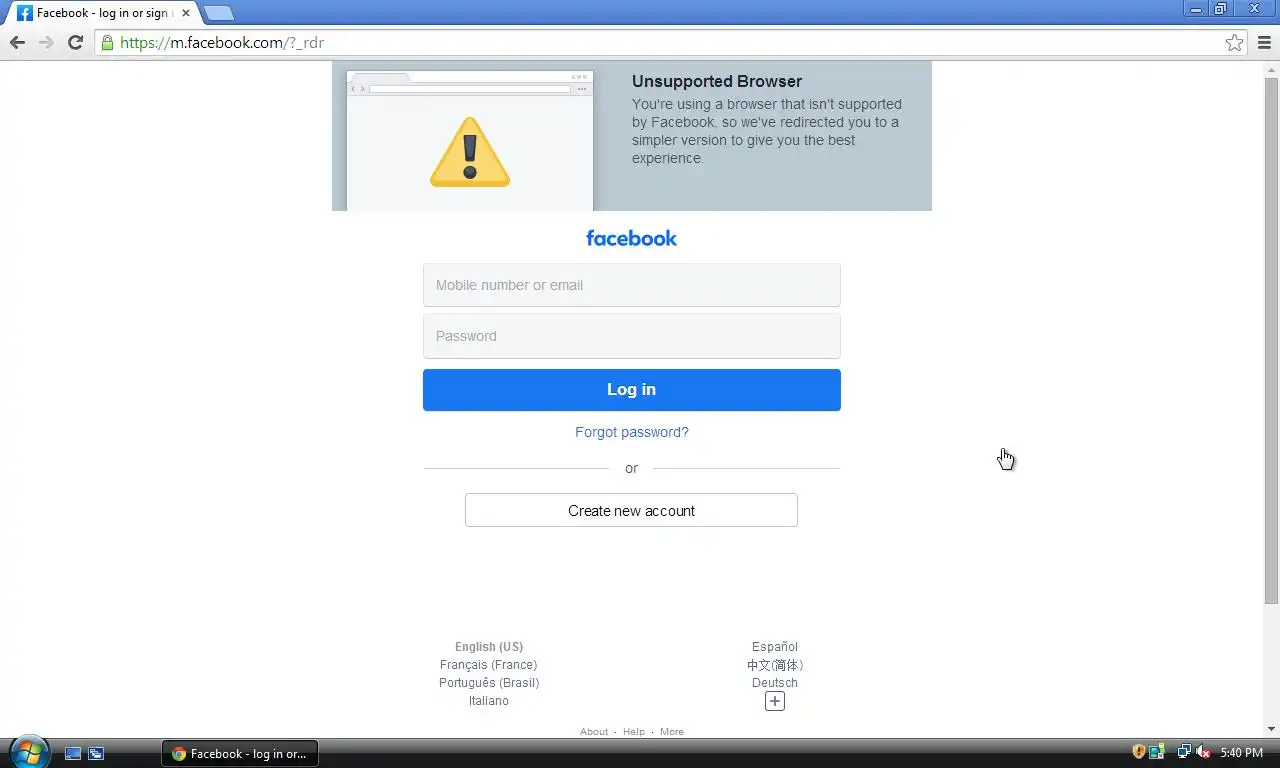Bookmark this page with the star icon
Viewport: 1280px width, 768px height.
pos(1235,42)
